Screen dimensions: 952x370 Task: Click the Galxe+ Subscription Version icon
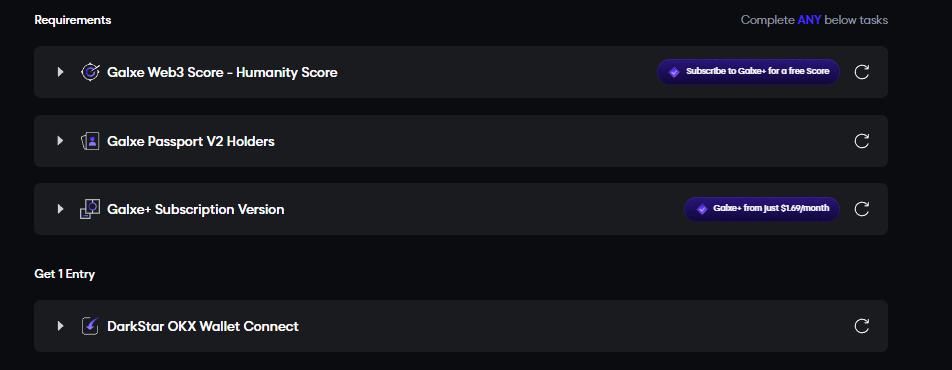(x=90, y=210)
